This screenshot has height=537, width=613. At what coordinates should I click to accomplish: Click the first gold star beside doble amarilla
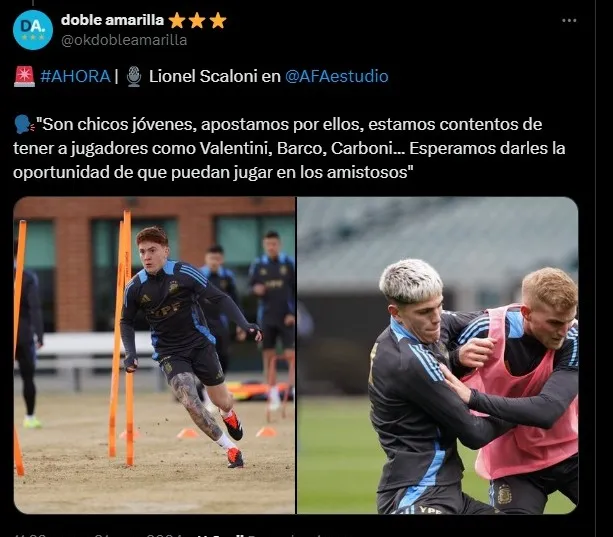177,20
